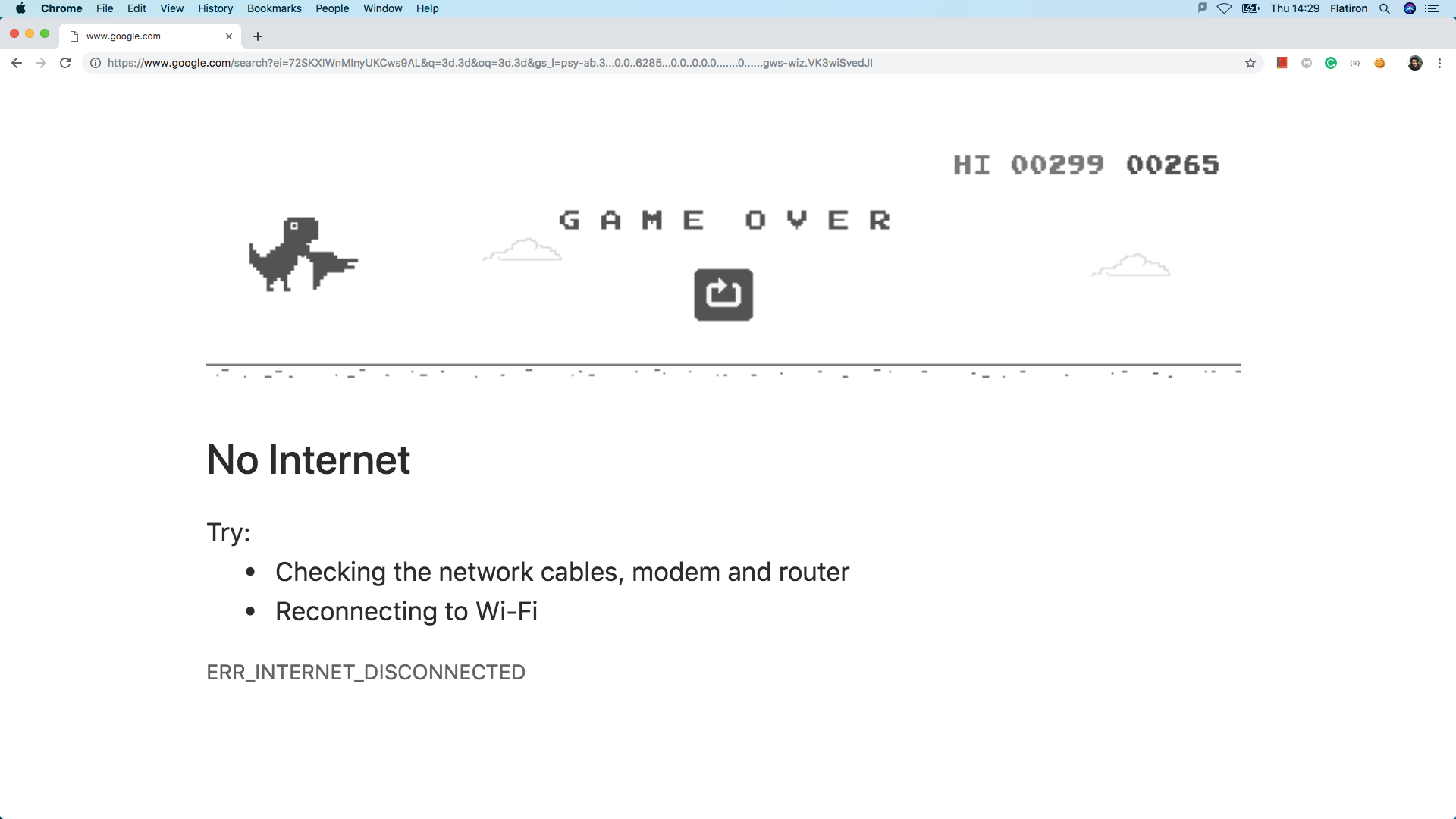
Task: Go forward with the forward arrow
Action: click(x=41, y=63)
